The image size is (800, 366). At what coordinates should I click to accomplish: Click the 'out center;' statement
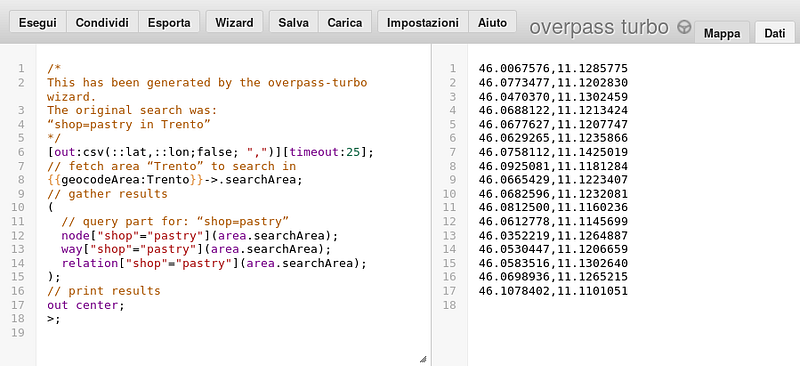(86, 305)
